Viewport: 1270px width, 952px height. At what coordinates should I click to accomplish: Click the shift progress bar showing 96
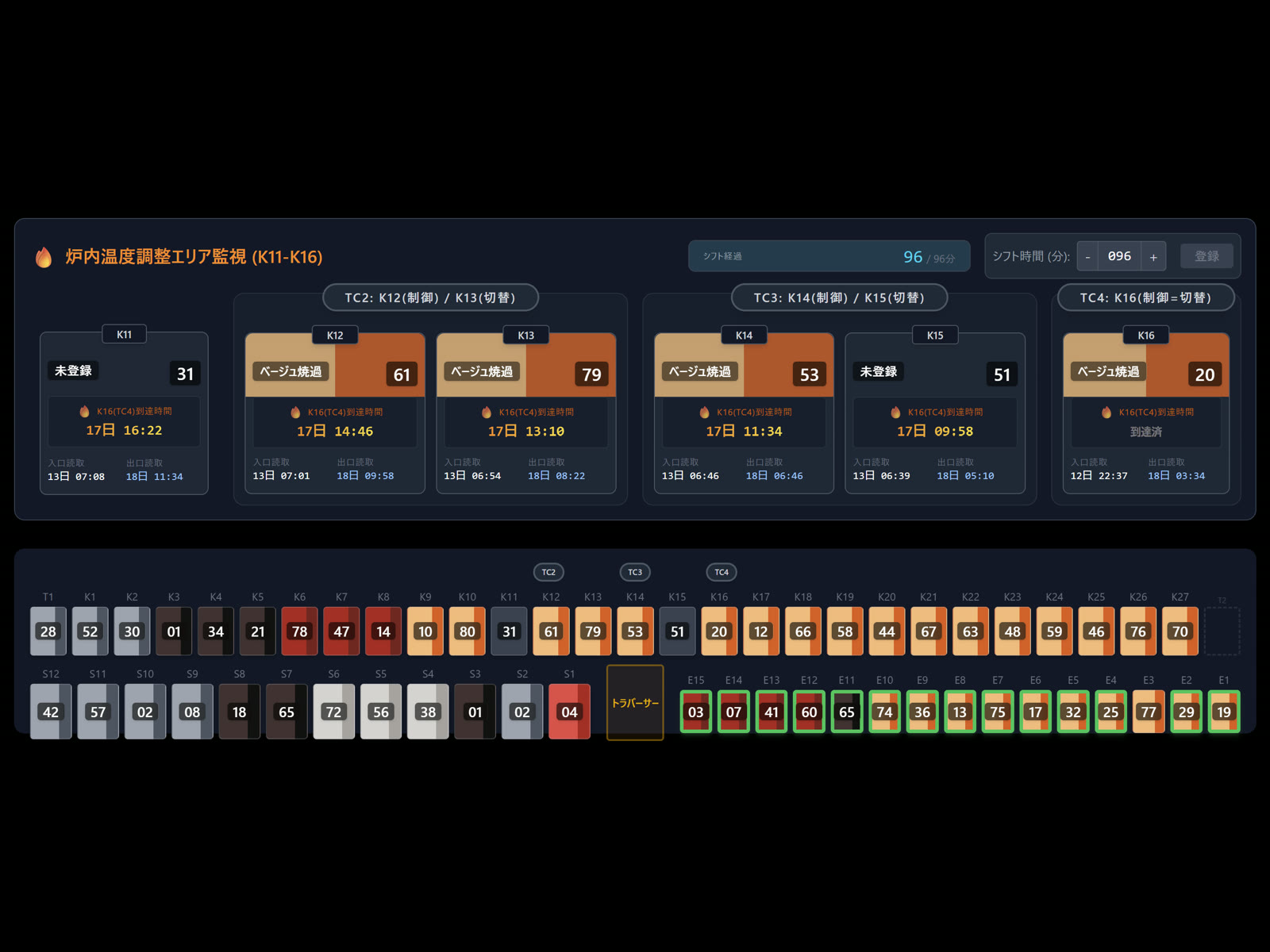[829, 256]
